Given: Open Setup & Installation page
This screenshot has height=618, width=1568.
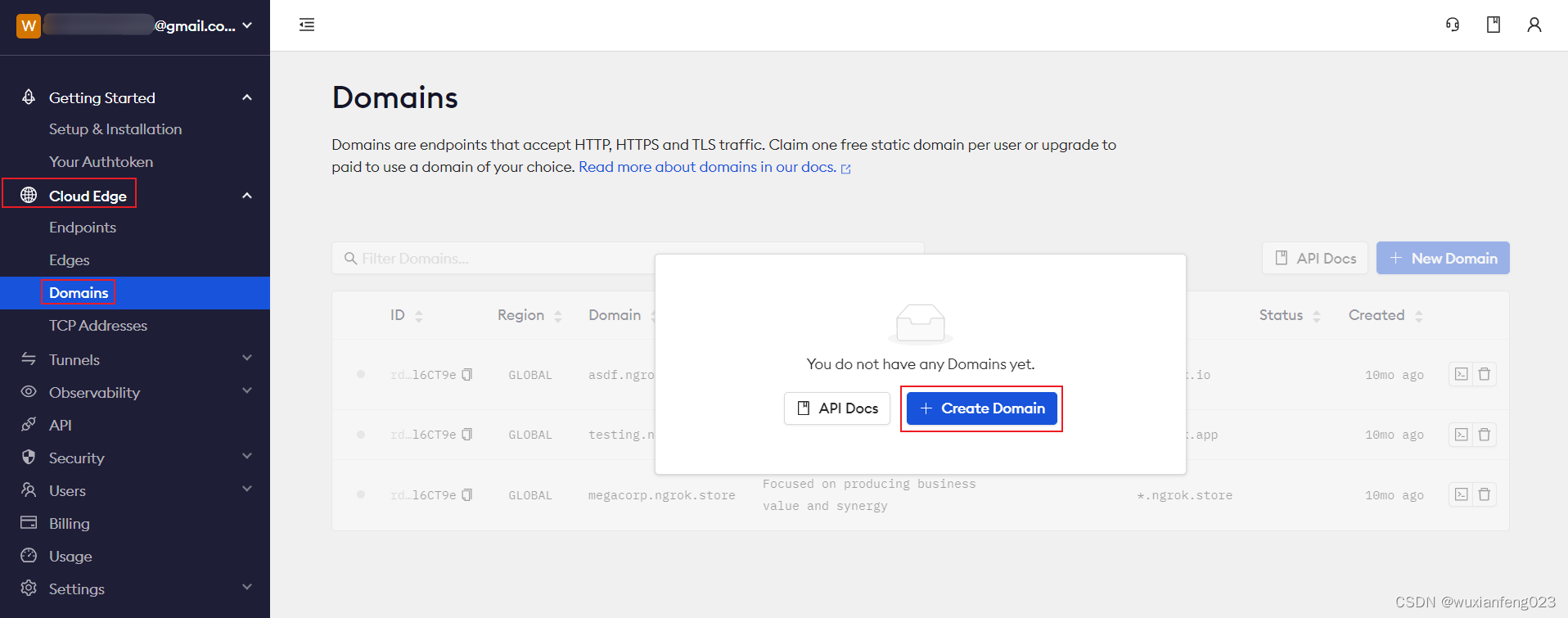Looking at the screenshot, I should (115, 129).
